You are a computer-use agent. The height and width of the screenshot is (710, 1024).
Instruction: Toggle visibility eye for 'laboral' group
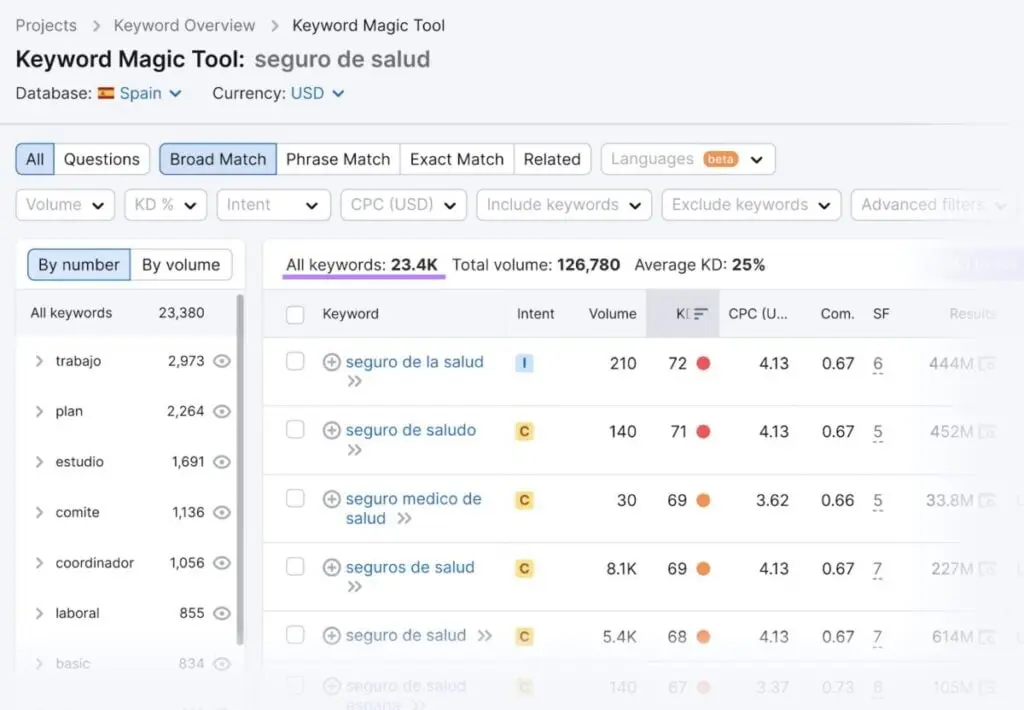tap(222, 613)
